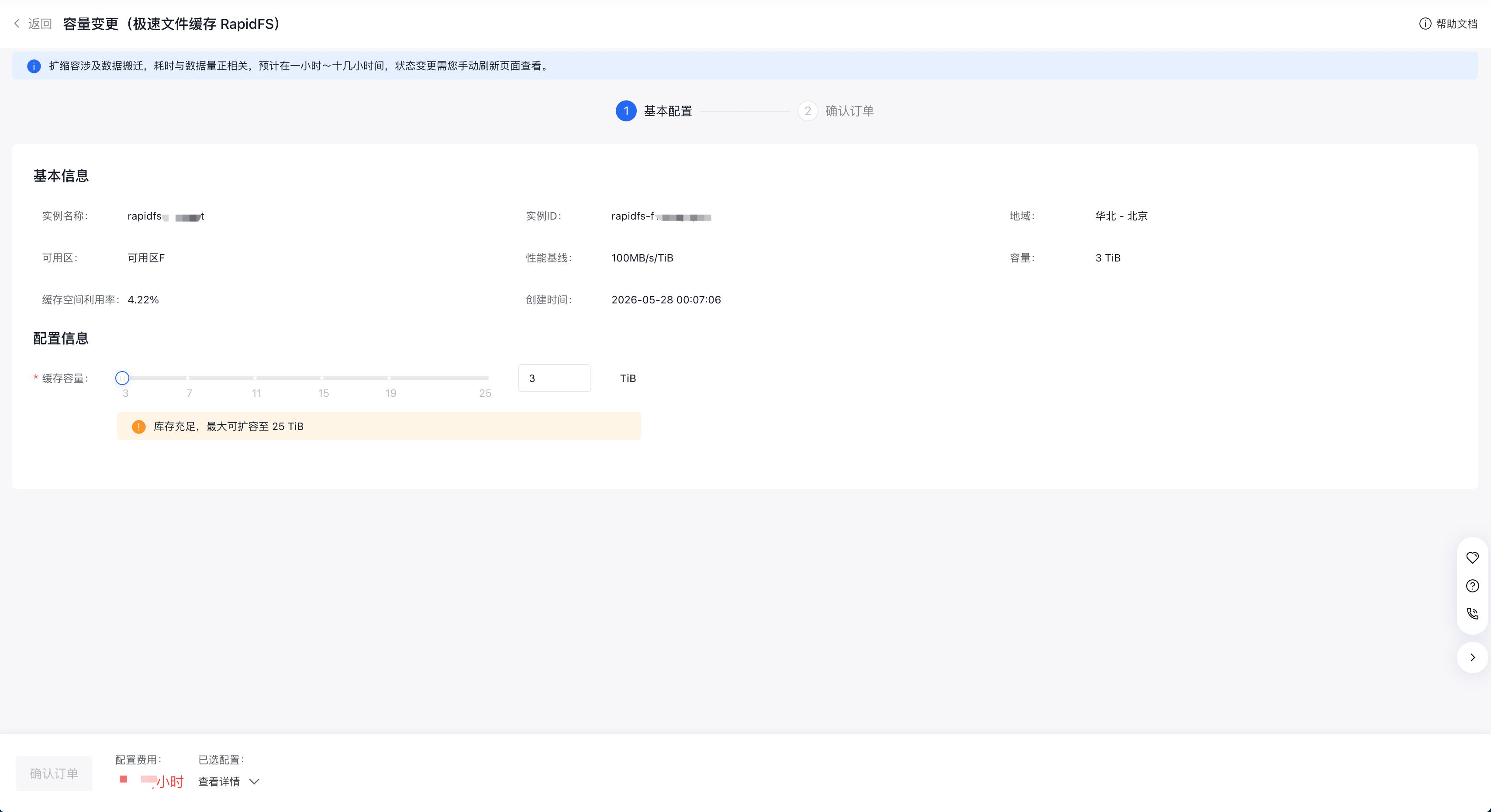Viewport: 1491px width, 812px height.
Task: Click the 确认订单 button at the bottom
Action: point(54,774)
